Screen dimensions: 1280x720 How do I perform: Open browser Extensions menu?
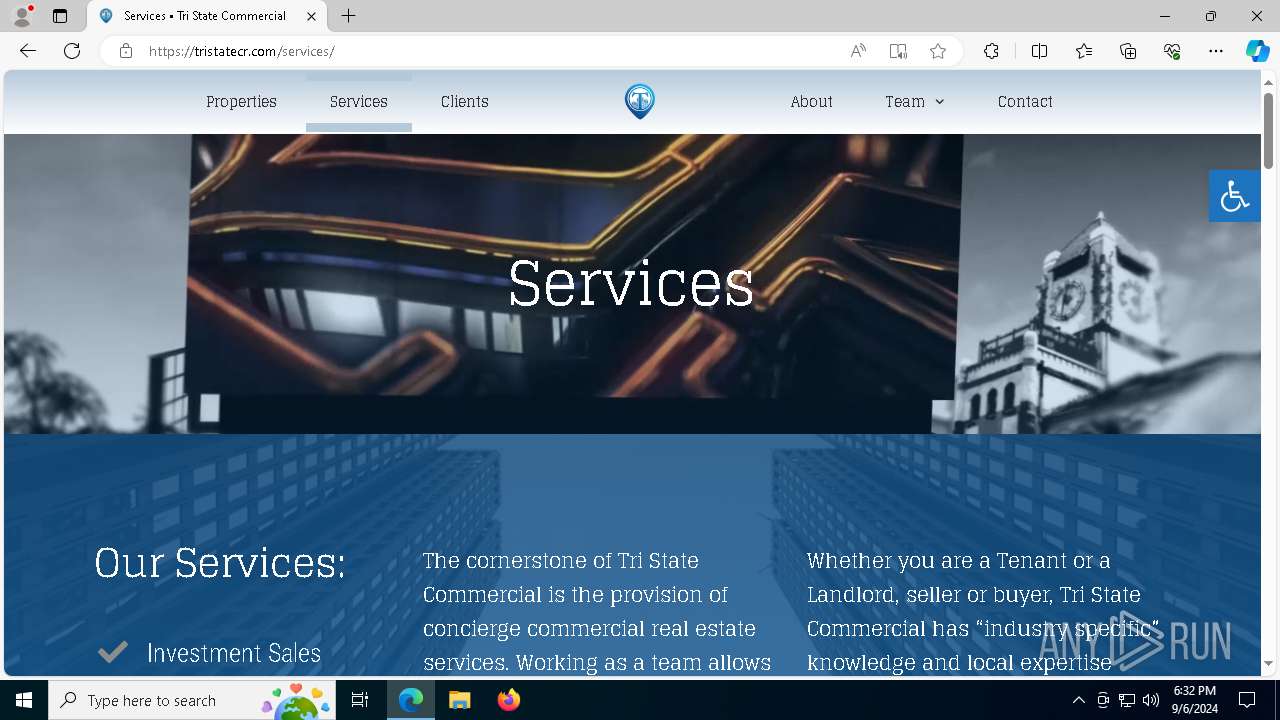click(x=991, y=51)
